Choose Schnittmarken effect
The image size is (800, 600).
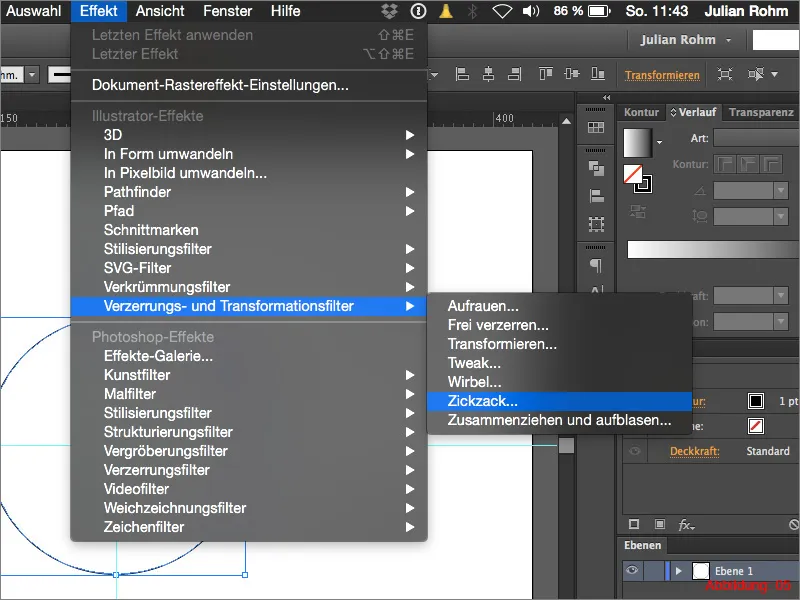(248, 230)
